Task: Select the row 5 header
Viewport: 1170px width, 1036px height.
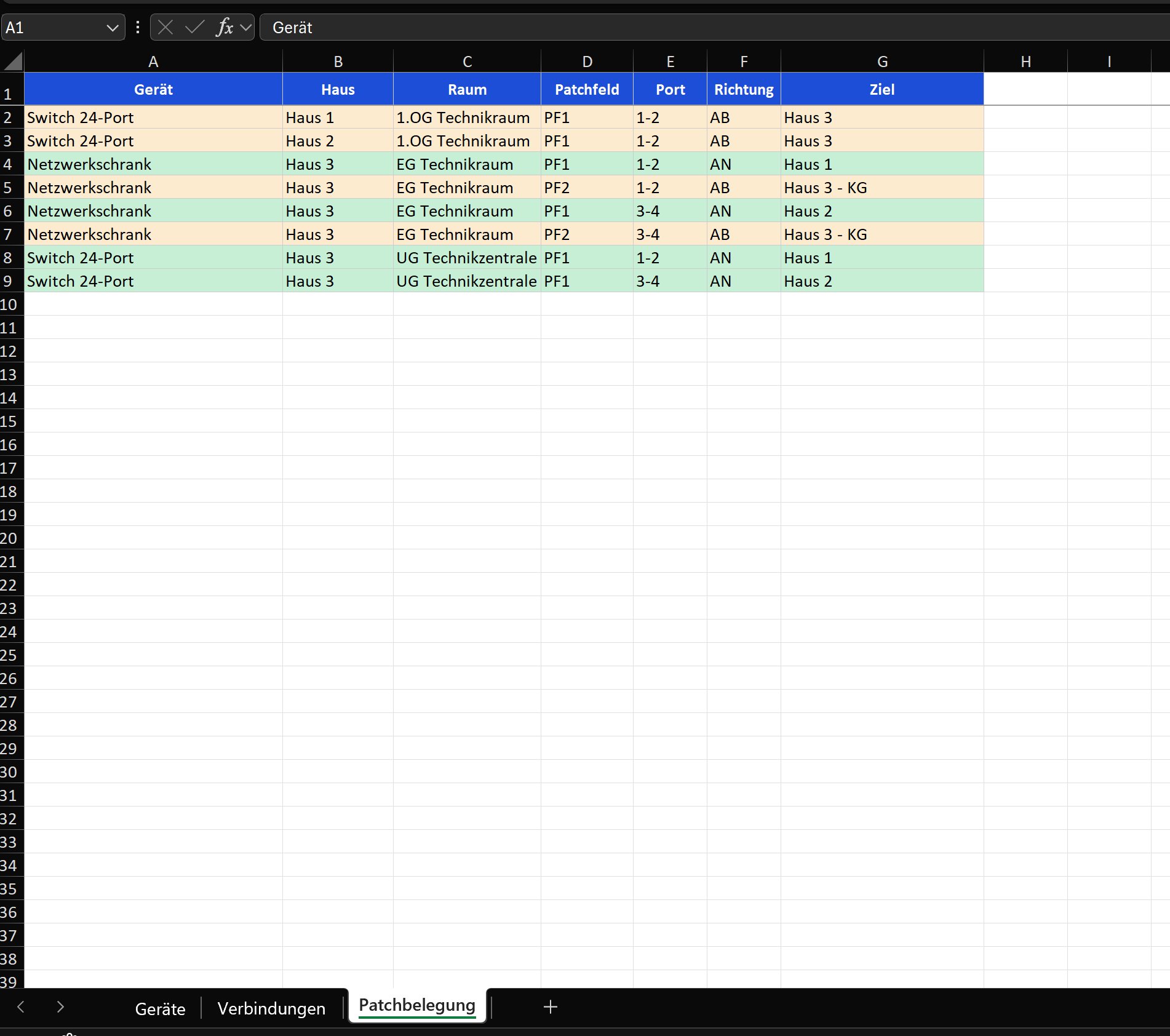Action: (x=12, y=187)
